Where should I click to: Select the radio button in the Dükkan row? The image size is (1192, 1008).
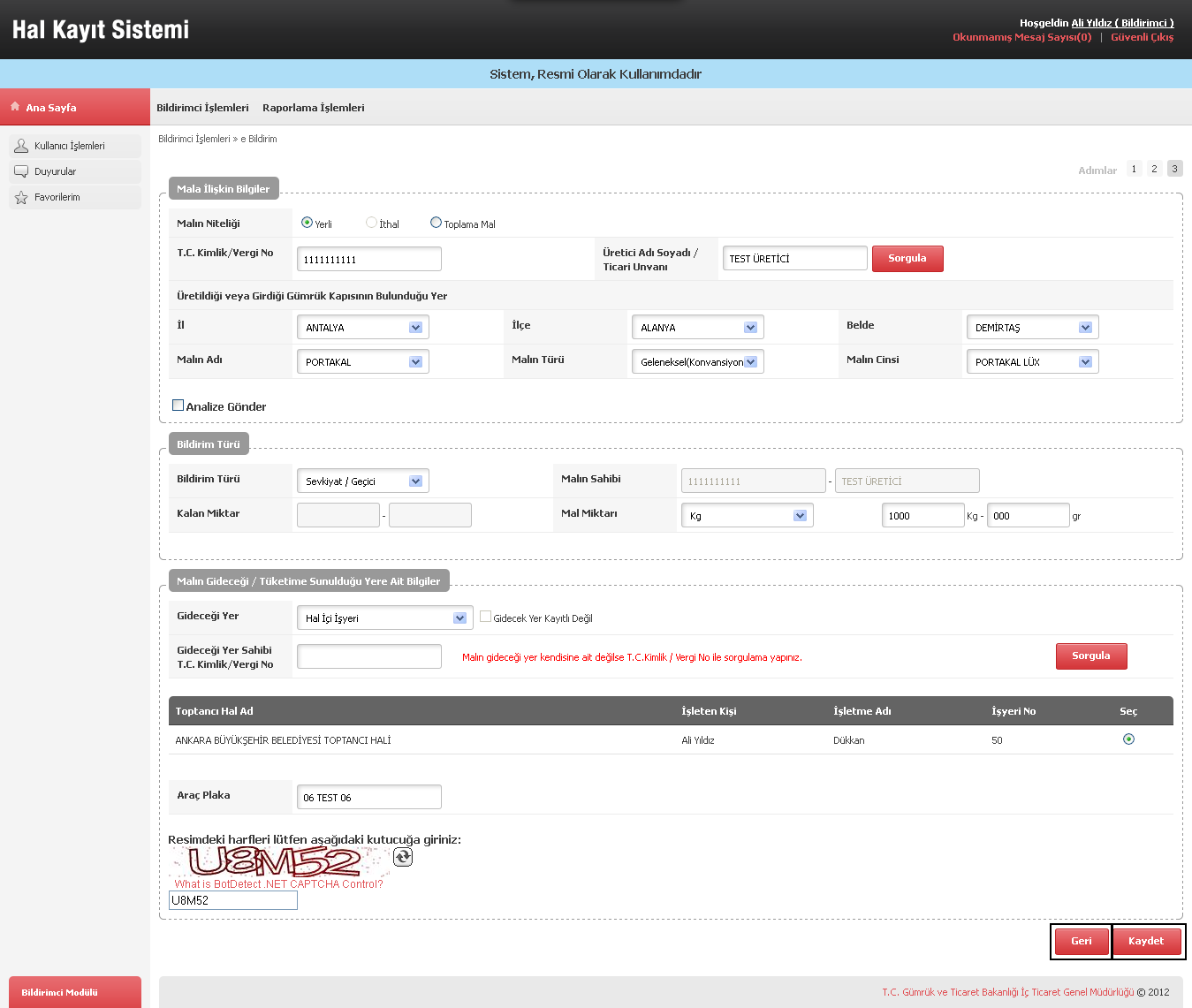(1128, 739)
